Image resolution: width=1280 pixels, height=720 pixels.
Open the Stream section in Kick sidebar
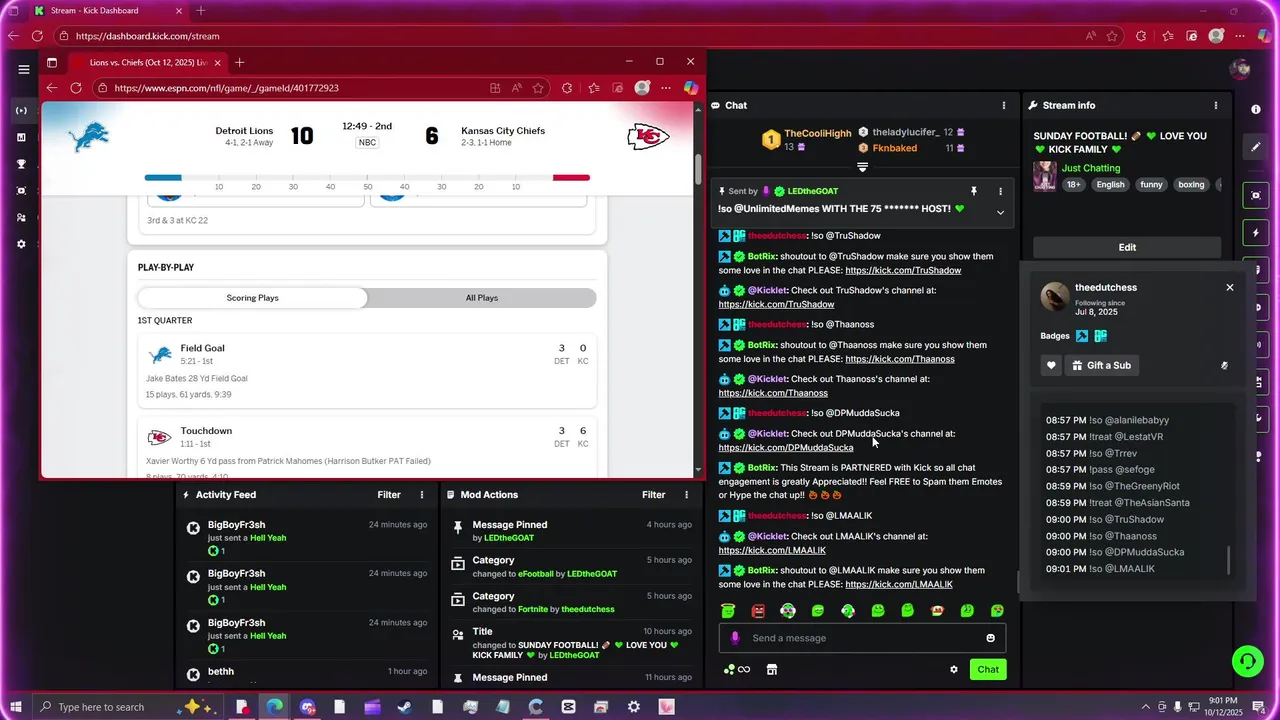tap(21, 110)
